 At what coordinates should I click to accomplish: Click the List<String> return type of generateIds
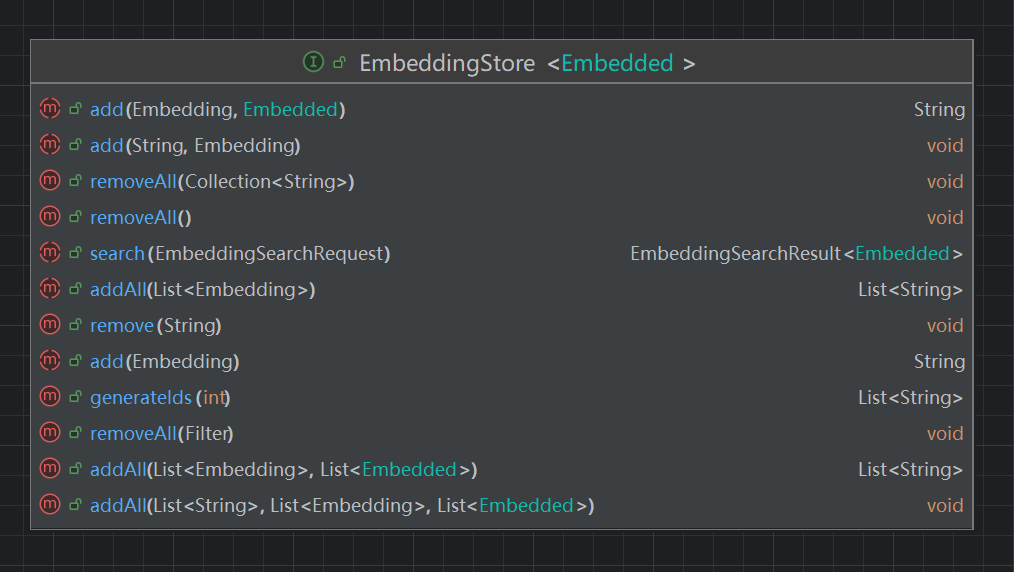910,397
